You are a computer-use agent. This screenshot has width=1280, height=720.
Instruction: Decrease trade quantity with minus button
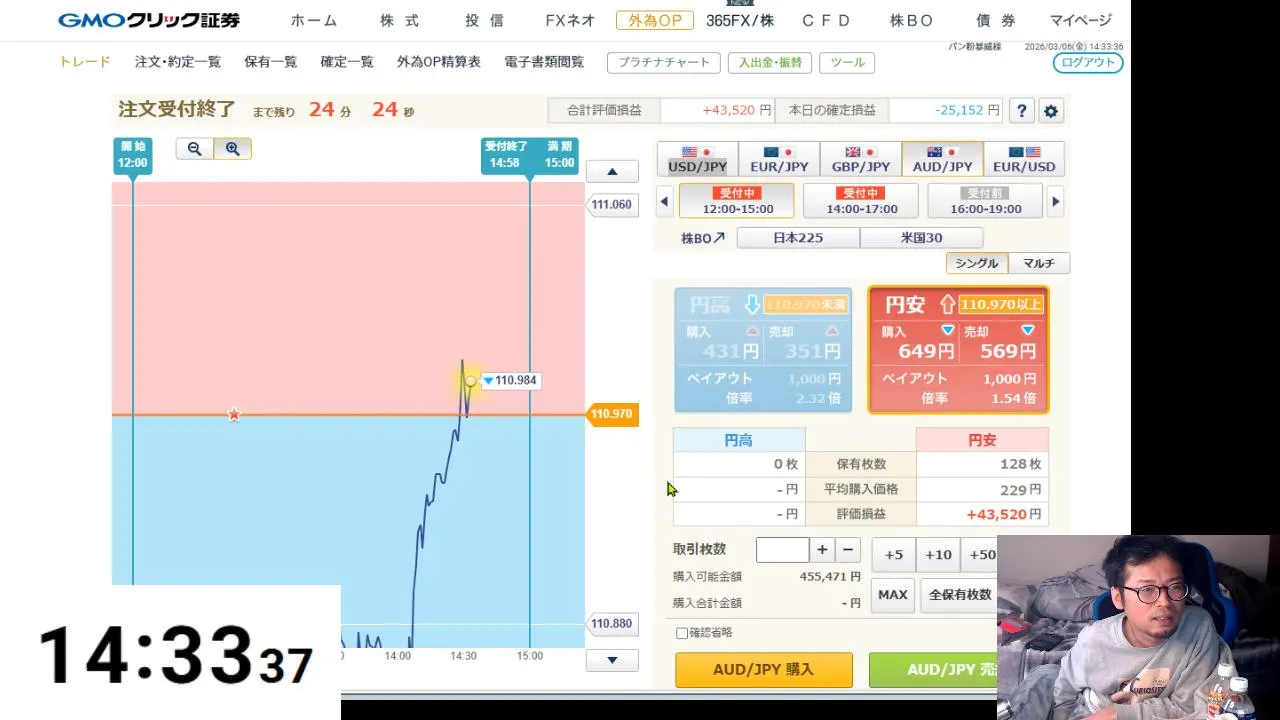pyautogui.click(x=848, y=550)
